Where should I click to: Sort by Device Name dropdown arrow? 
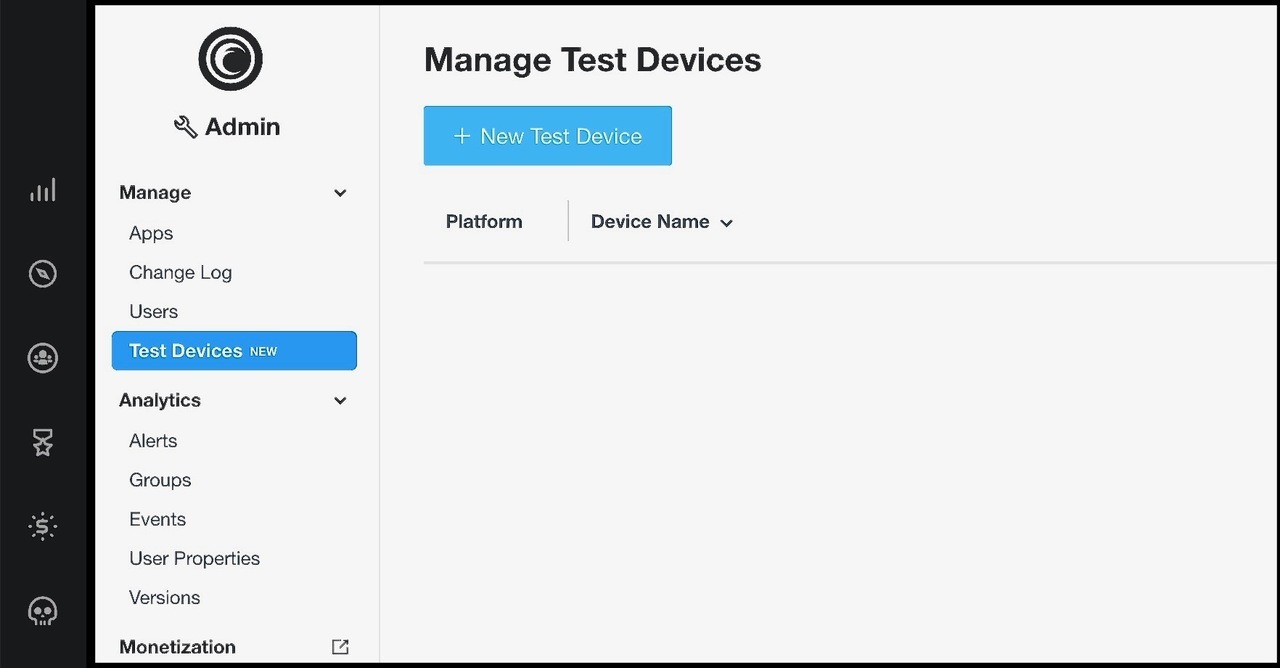(x=727, y=223)
